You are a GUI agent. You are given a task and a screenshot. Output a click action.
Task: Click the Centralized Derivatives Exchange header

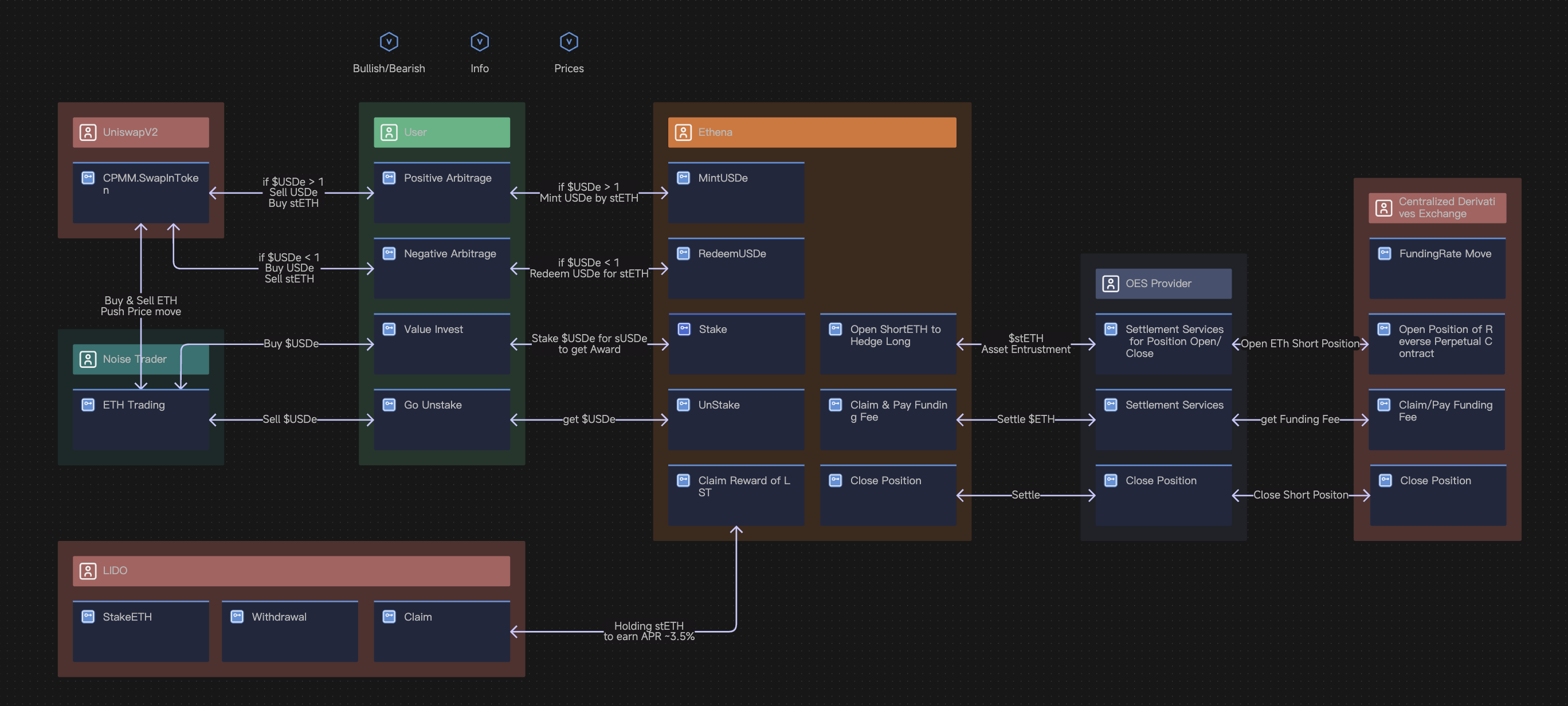[x=1437, y=208]
